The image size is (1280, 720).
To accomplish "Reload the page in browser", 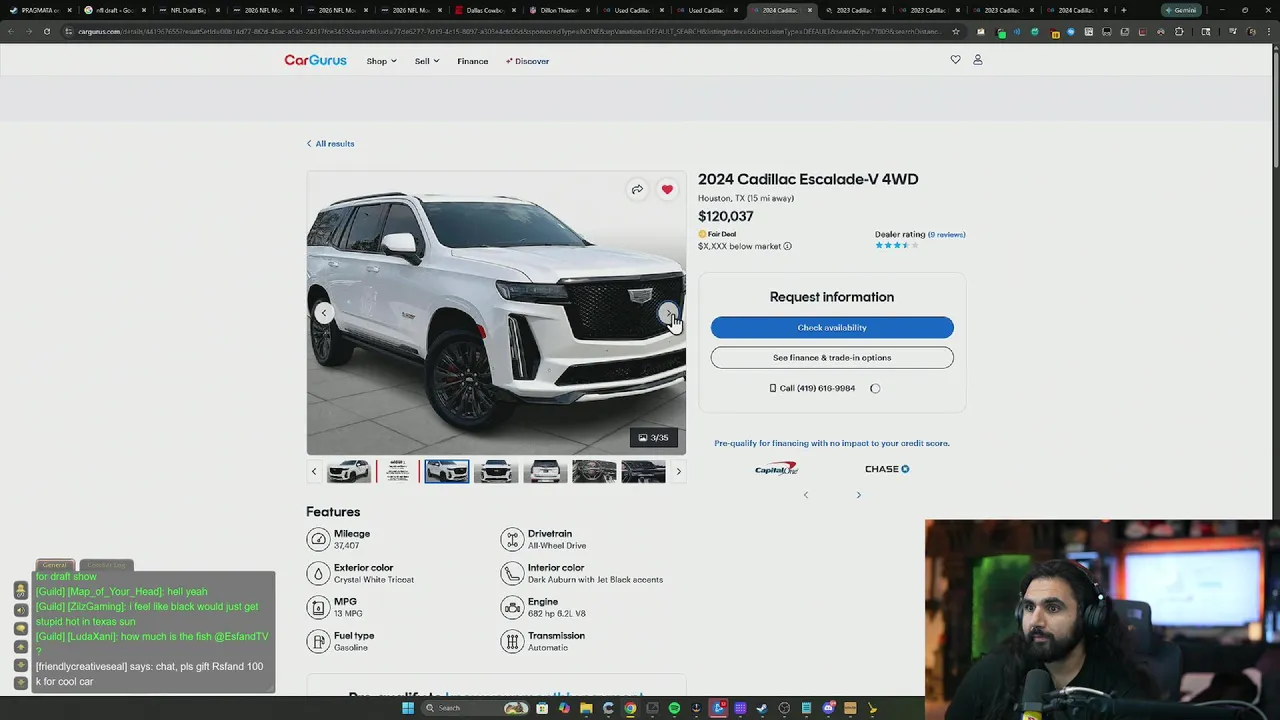I will 46,31.
